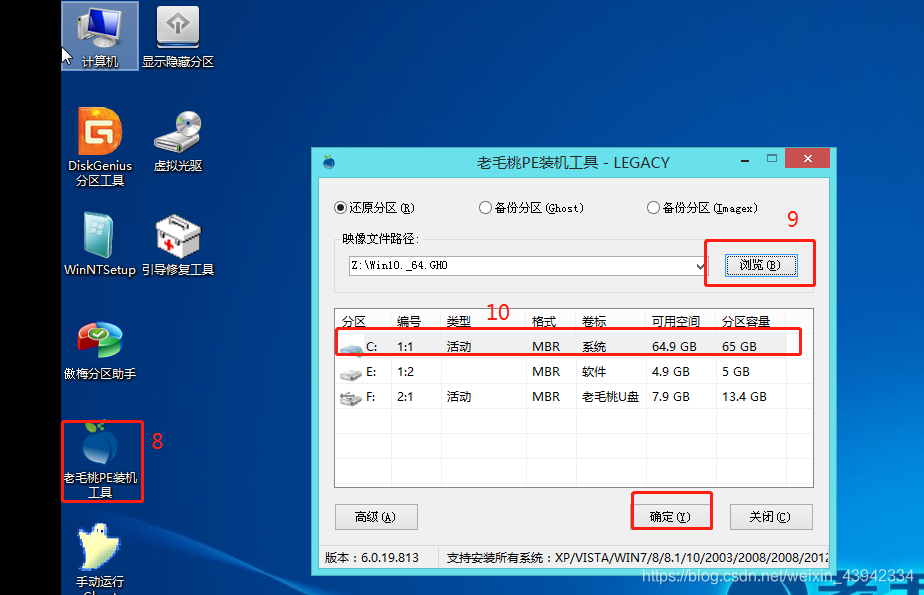
Task: Open the 显示隐藏分区 desktop icon
Action: pos(177,36)
